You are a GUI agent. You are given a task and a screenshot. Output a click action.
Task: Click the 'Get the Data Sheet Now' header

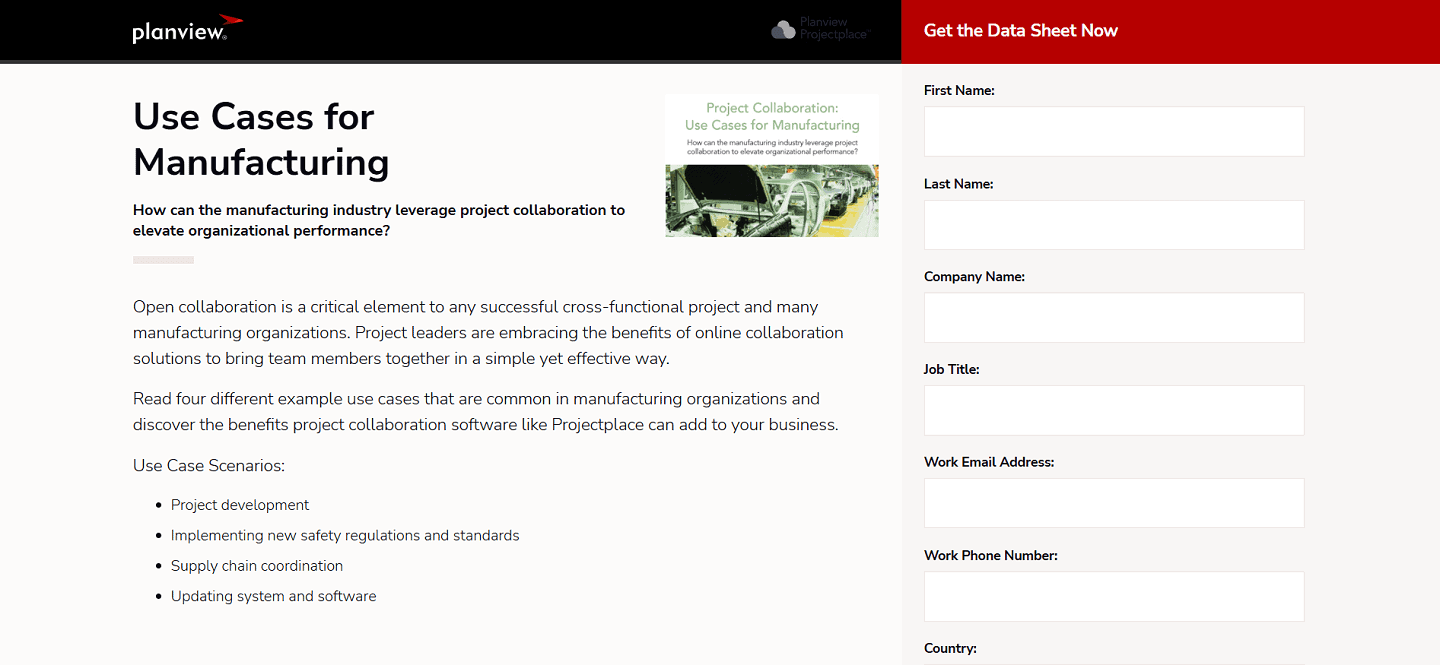1020,30
